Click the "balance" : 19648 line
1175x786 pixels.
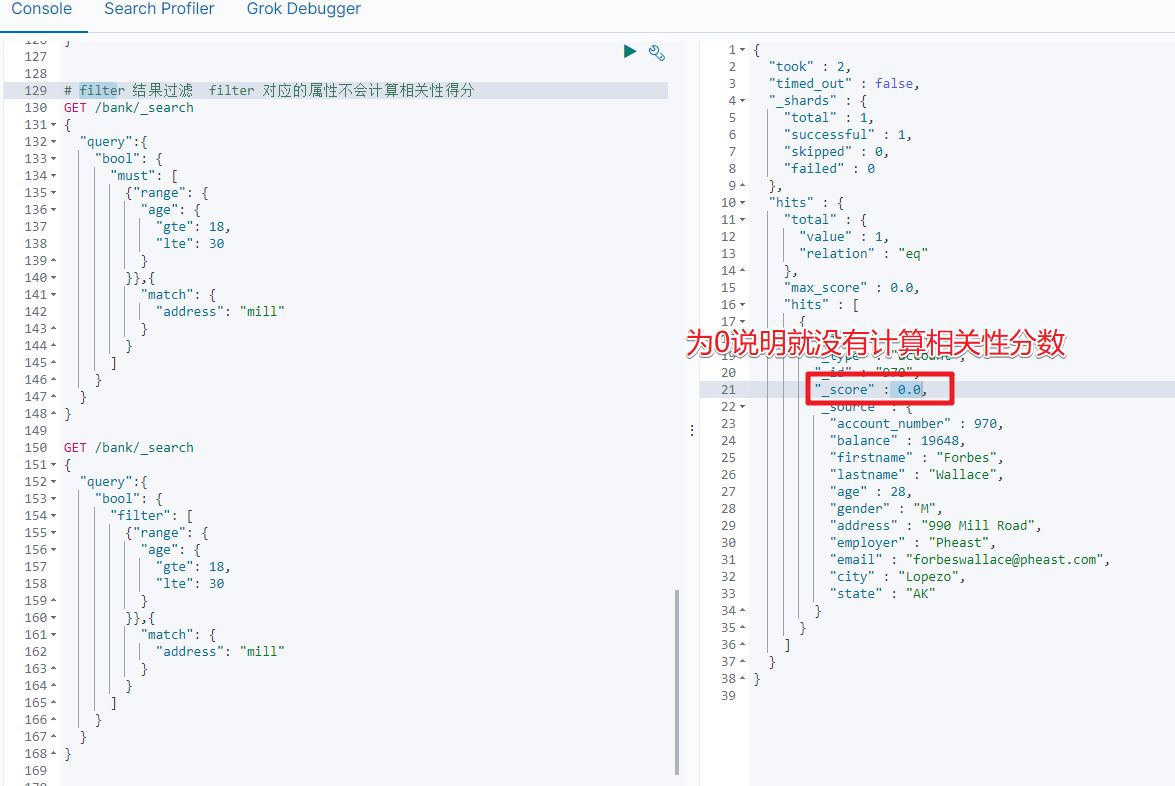tap(897, 441)
